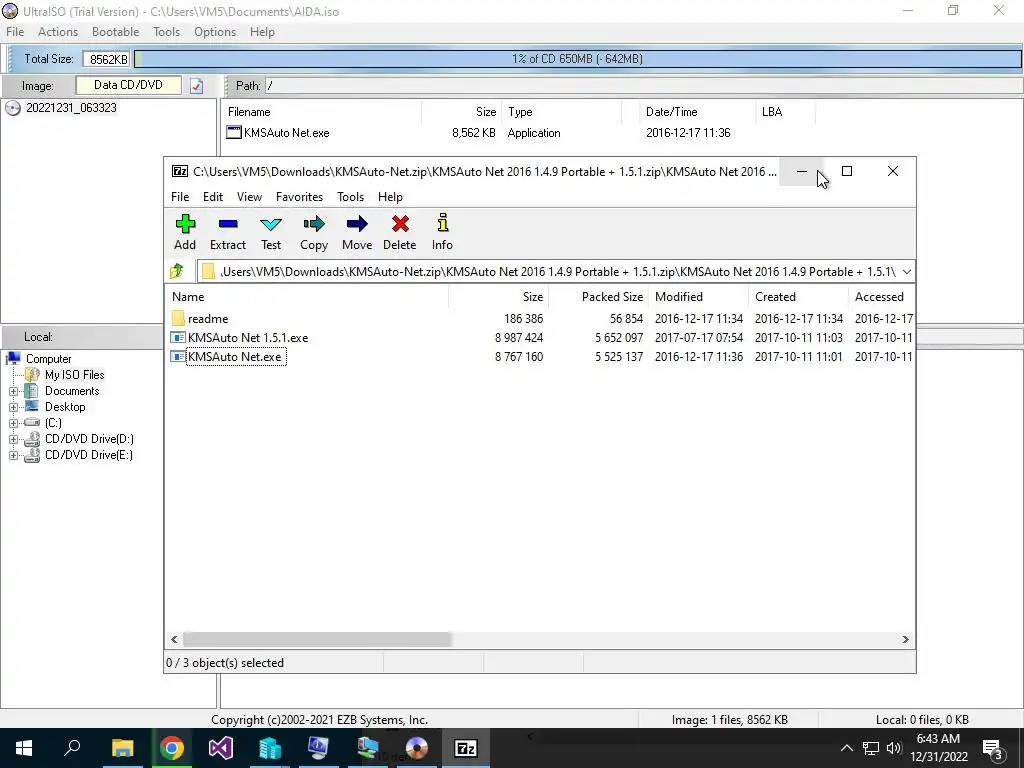The image size is (1024, 768).
Task: Go up one folder level in 7-Zip
Action: [x=177, y=271]
